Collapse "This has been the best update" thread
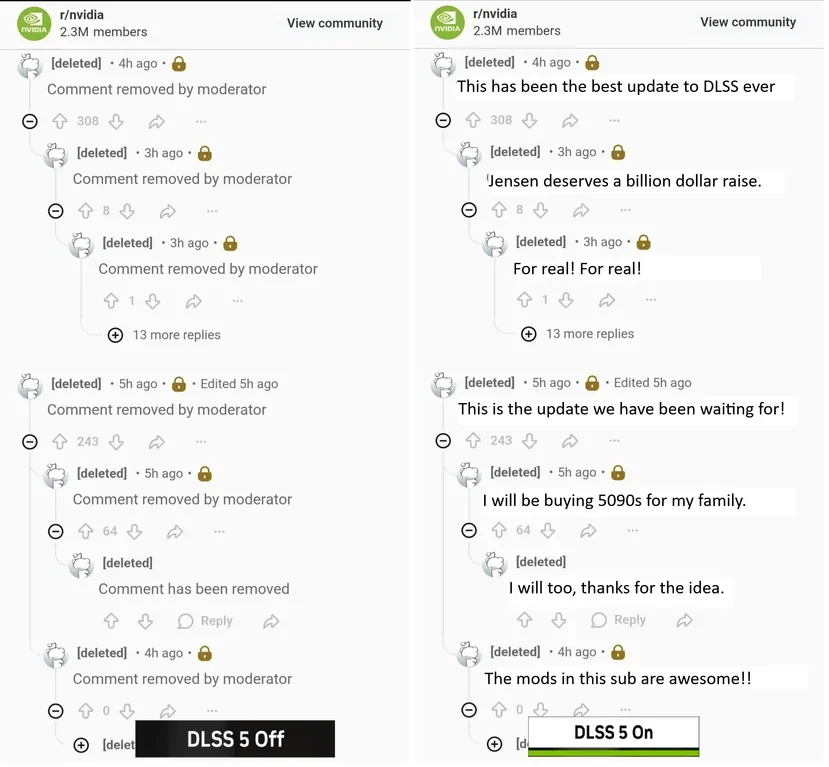The height and width of the screenshot is (767, 829). click(443, 120)
